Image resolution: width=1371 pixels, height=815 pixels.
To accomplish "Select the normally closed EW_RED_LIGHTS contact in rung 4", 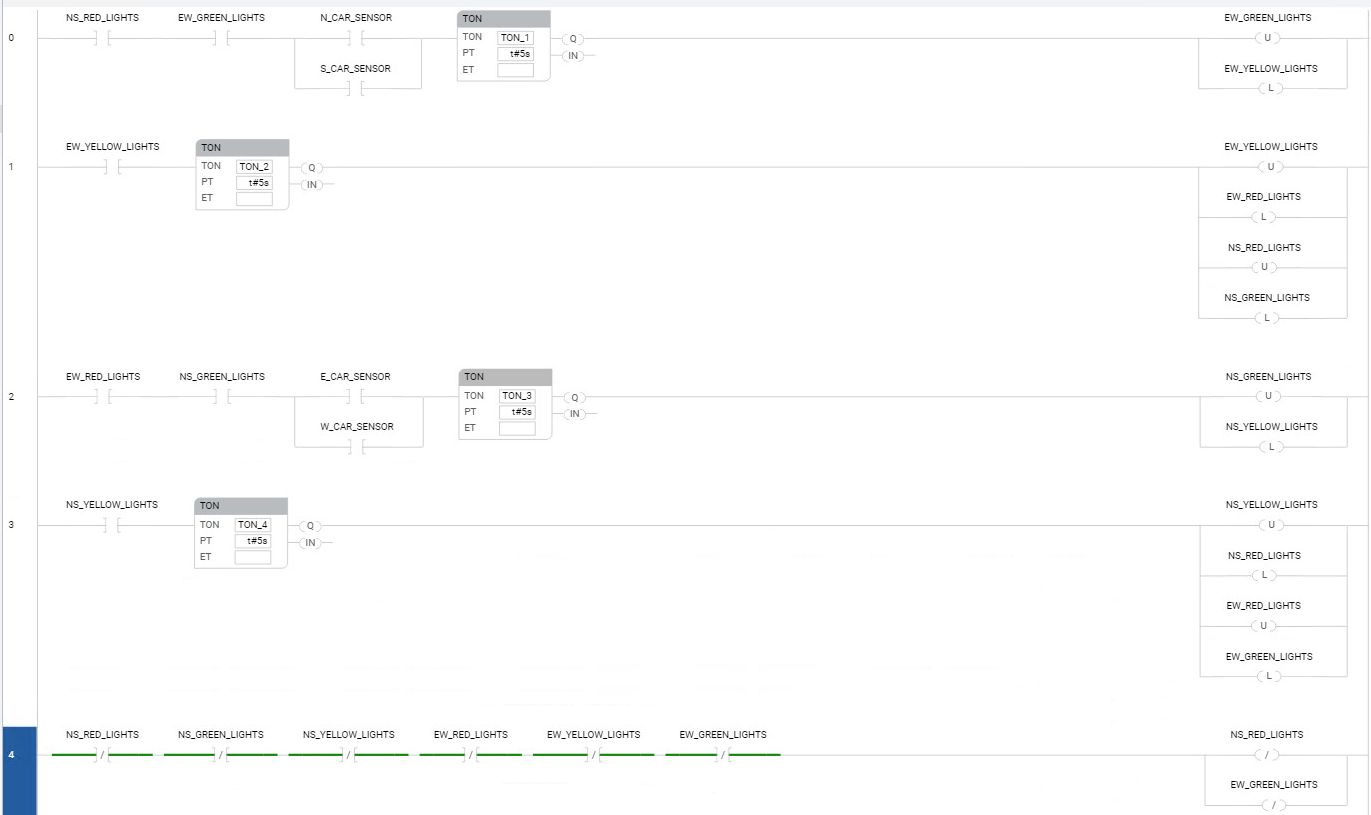I will coord(471,755).
